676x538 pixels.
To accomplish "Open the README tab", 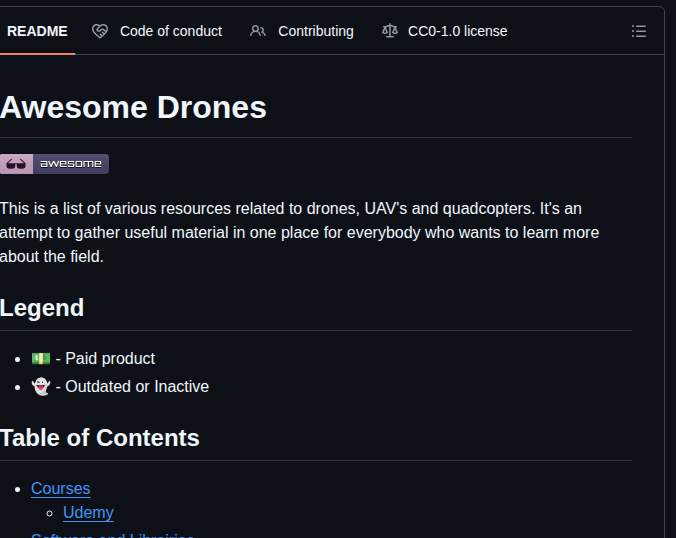I will pos(37,31).
